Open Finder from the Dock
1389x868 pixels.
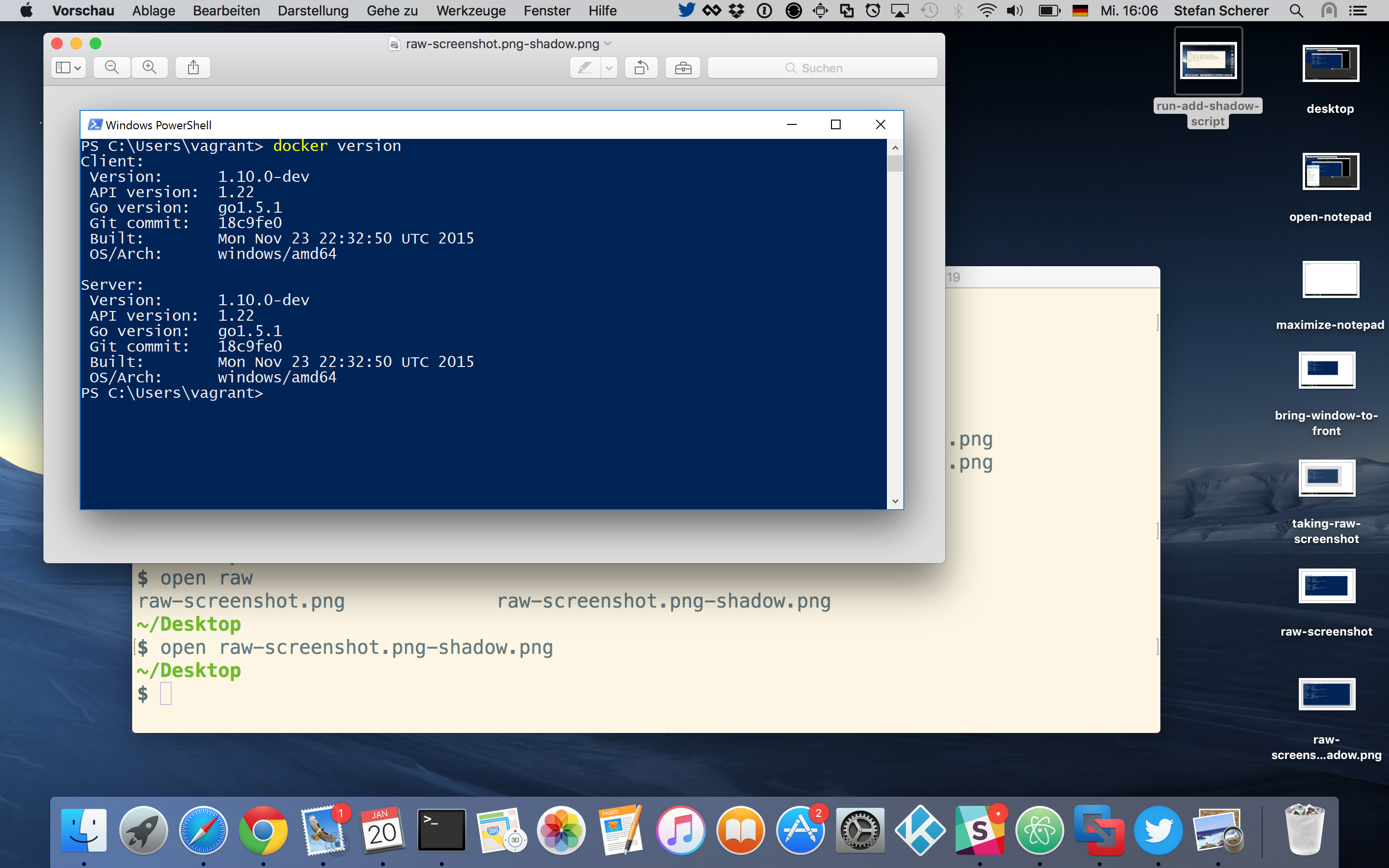84,830
